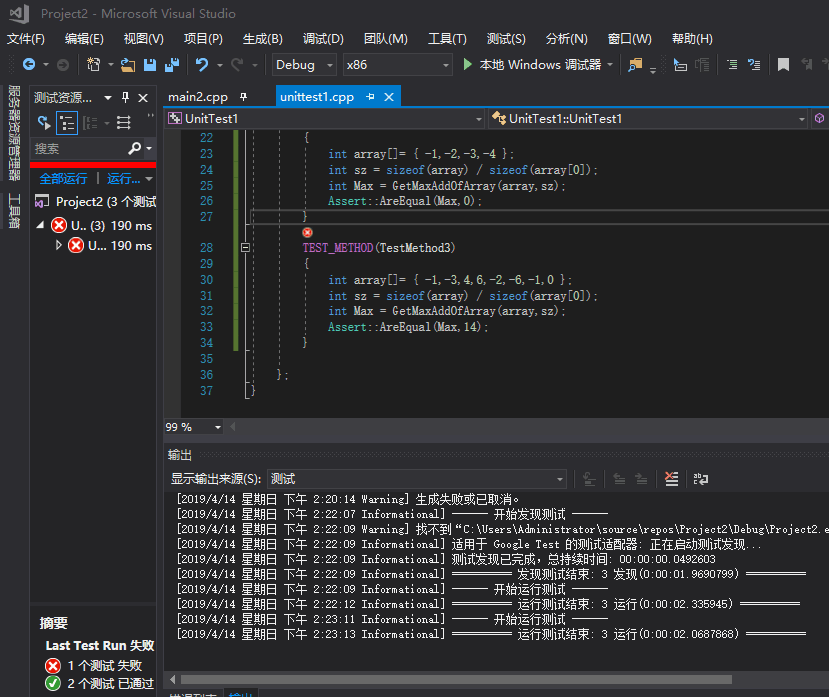Image resolution: width=829 pixels, height=697 pixels.
Task: Click the group by icon in test explorer
Action: (x=90, y=123)
